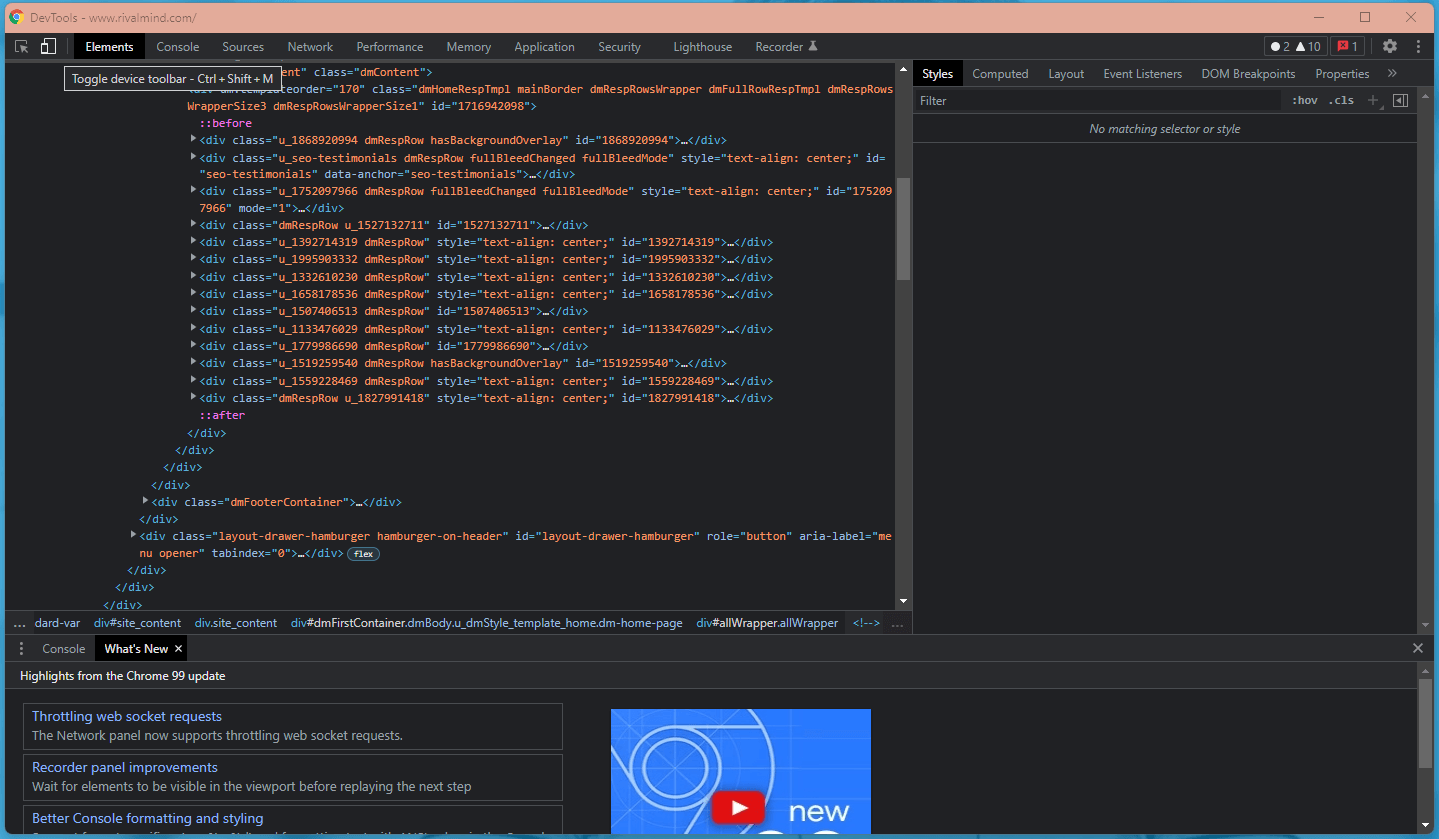This screenshot has width=1439, height=839.
Task: Select div#allWrapper.allWrapper in the breadcrumb
Action: tap(767, 623)
